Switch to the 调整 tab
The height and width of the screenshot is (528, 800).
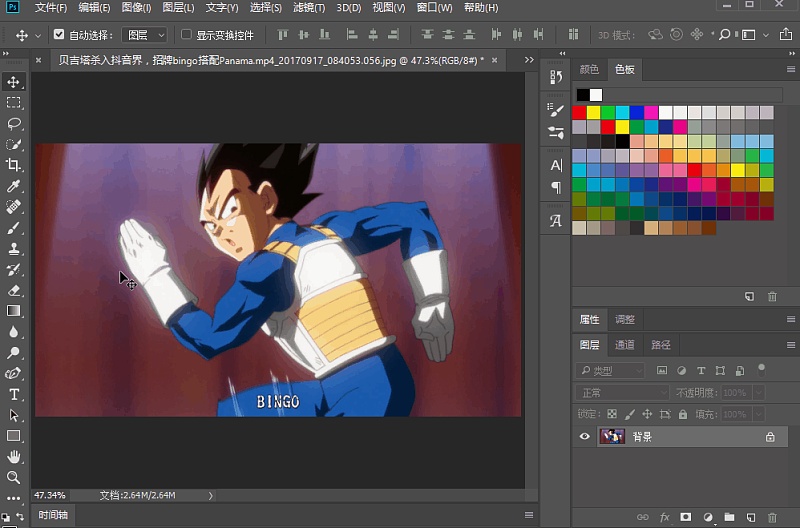[624, 319]
